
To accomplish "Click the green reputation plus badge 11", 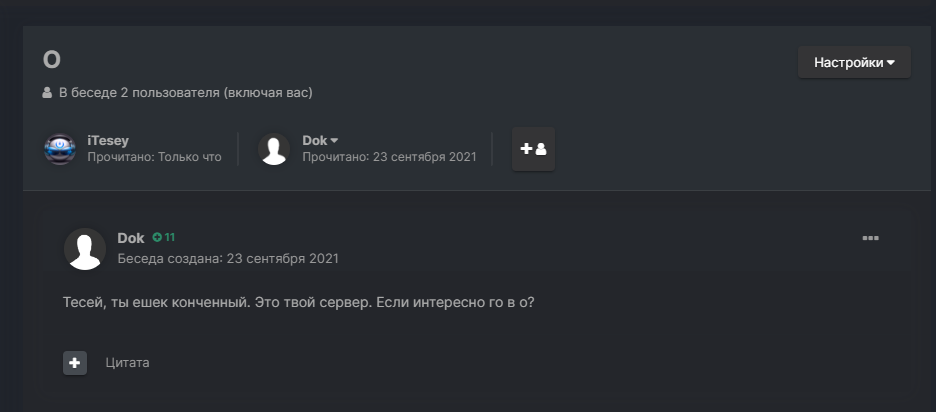I will click(164, 238).
